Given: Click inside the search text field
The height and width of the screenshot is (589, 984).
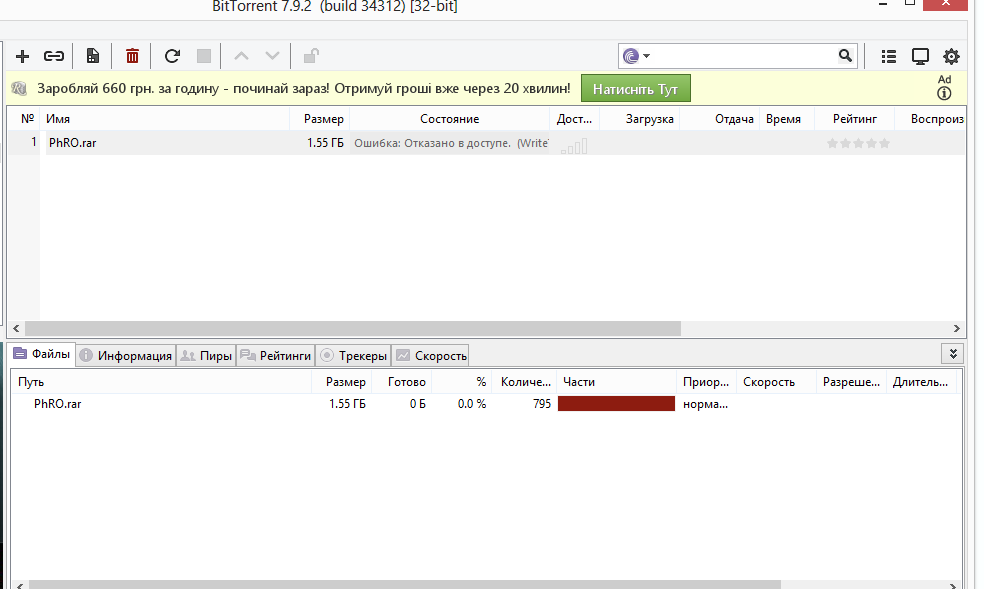Looking at the screenshot, I should (744, 56).
